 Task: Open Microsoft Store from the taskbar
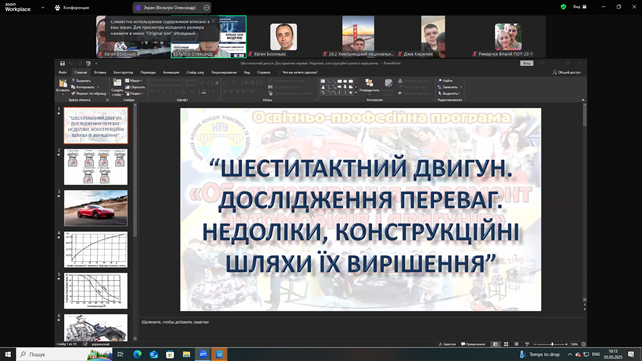click(170, 354)
